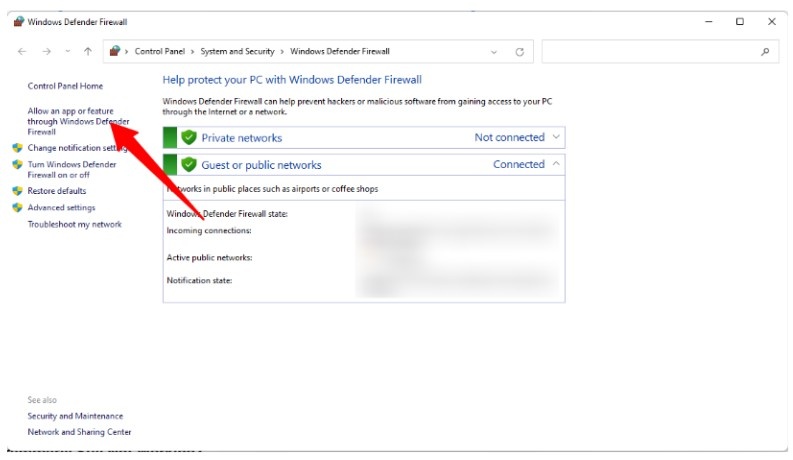Screen dimensions: 793x460
Task: Close the Windows Defender Firewall window
Action: (x=772, y=21)
